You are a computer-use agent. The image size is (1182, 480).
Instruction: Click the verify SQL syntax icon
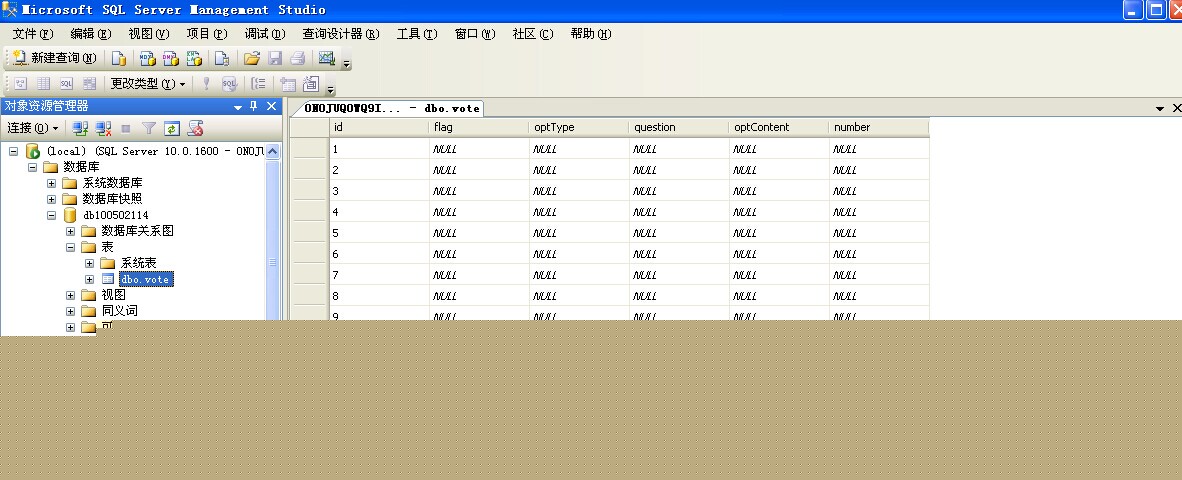click(x=229, y=84)
